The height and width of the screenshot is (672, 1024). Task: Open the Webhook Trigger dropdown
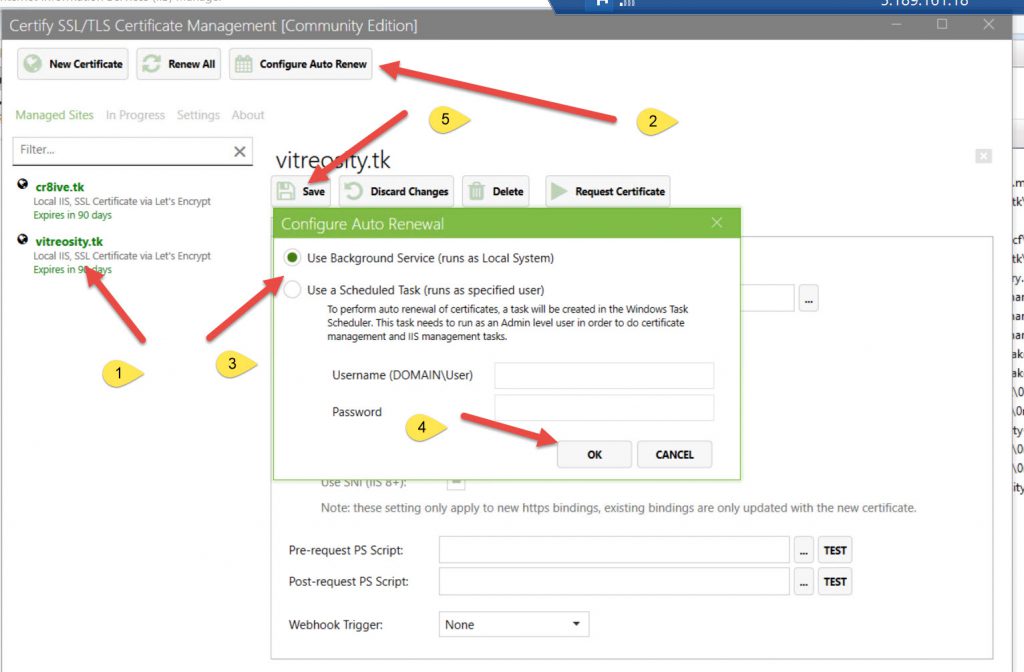pyautogui.click(x=514, y=624)
